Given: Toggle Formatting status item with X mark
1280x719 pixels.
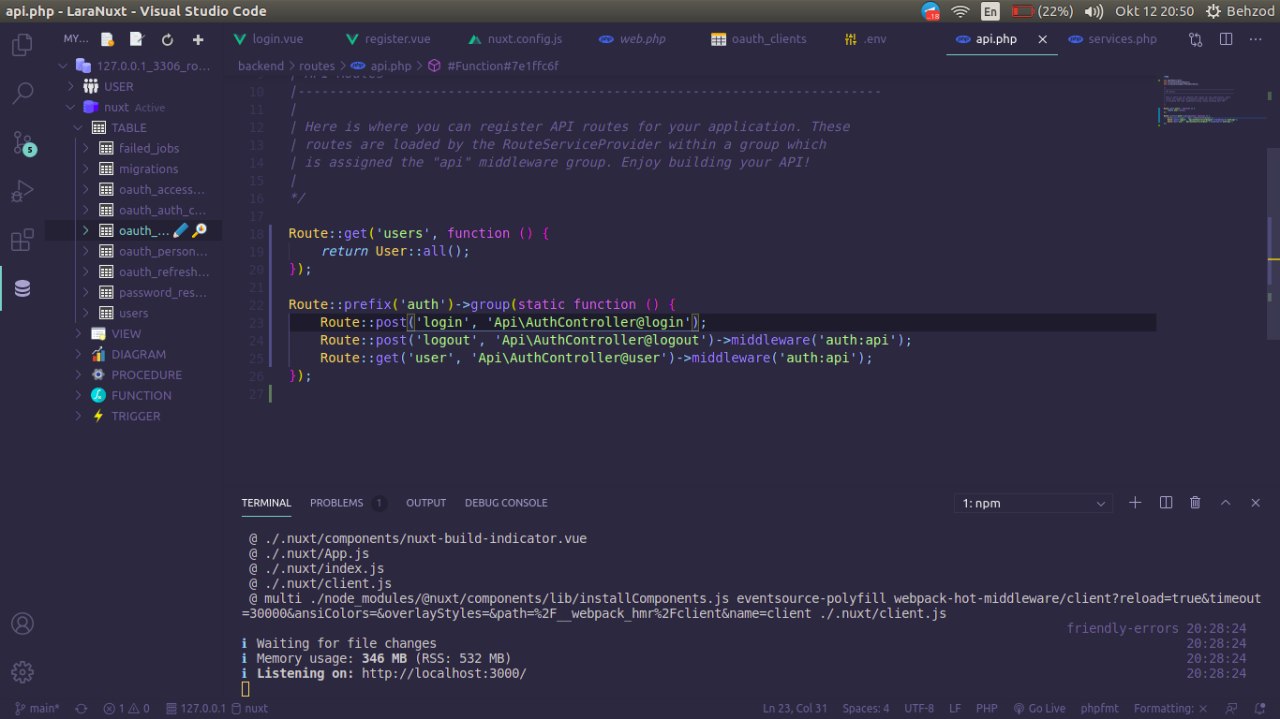Looking at the screenshot, I should pyautogui.click(x=1169, y=708).
